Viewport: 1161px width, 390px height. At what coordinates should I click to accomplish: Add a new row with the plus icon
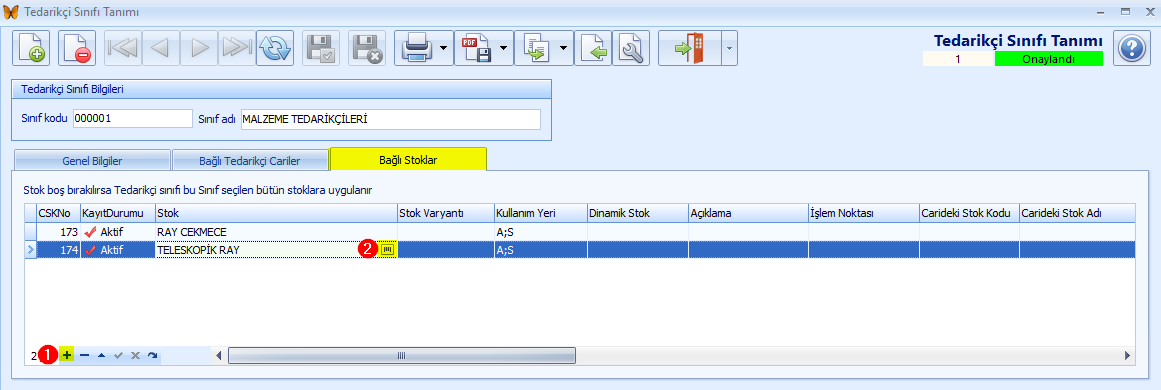click(67, 355)
